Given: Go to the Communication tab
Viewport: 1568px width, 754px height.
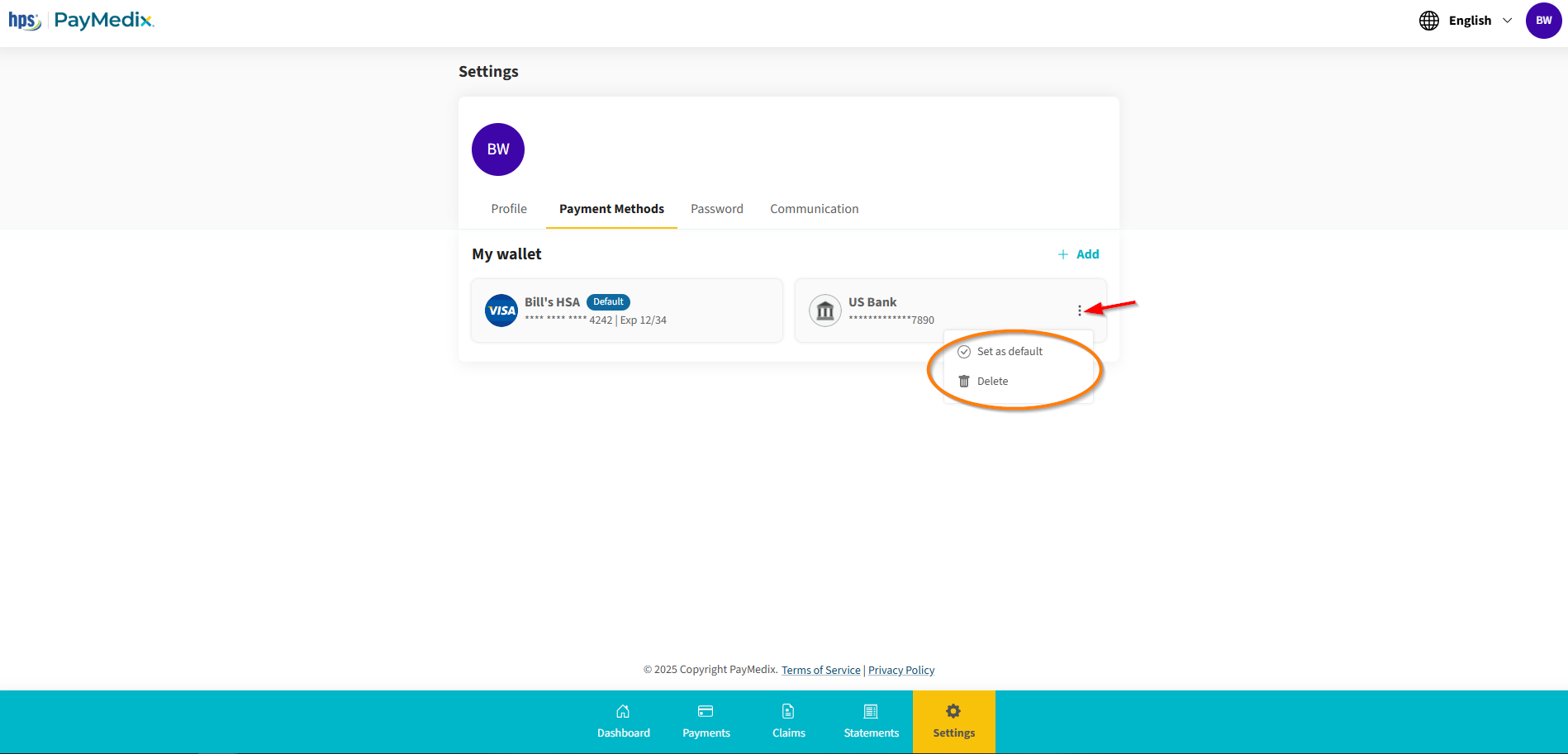Looking at the screenshot, I should [814, 209].
